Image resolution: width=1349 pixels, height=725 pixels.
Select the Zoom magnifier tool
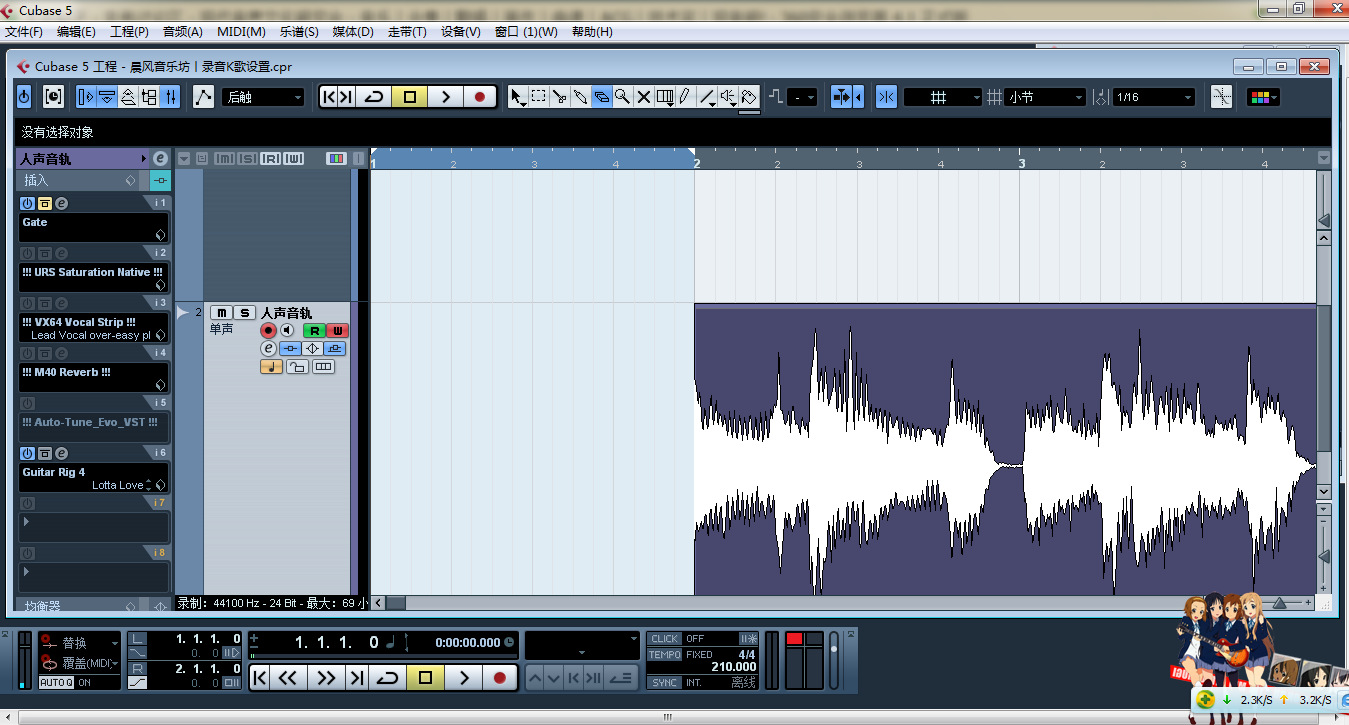623,97
